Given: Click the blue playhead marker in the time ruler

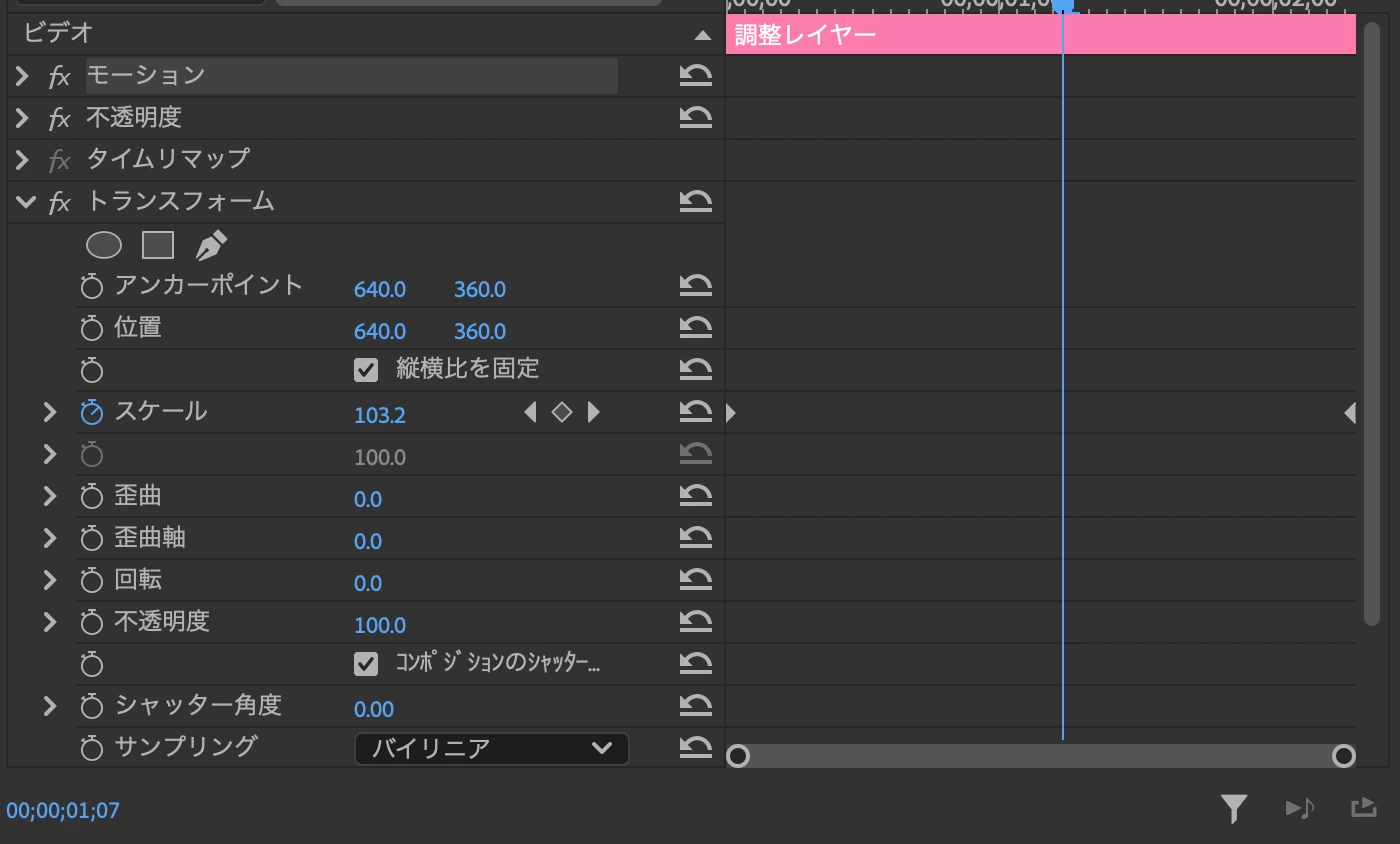Looking at the screenshot, I should click(x=1062, y=5).
